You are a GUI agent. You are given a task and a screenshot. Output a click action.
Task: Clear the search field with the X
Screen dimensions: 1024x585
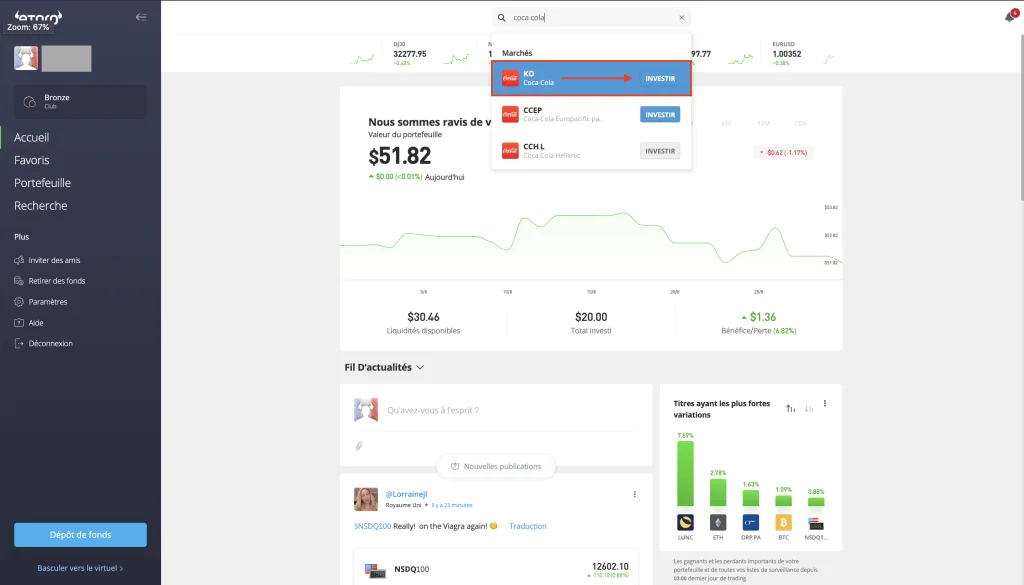click(x=681, y=18)
